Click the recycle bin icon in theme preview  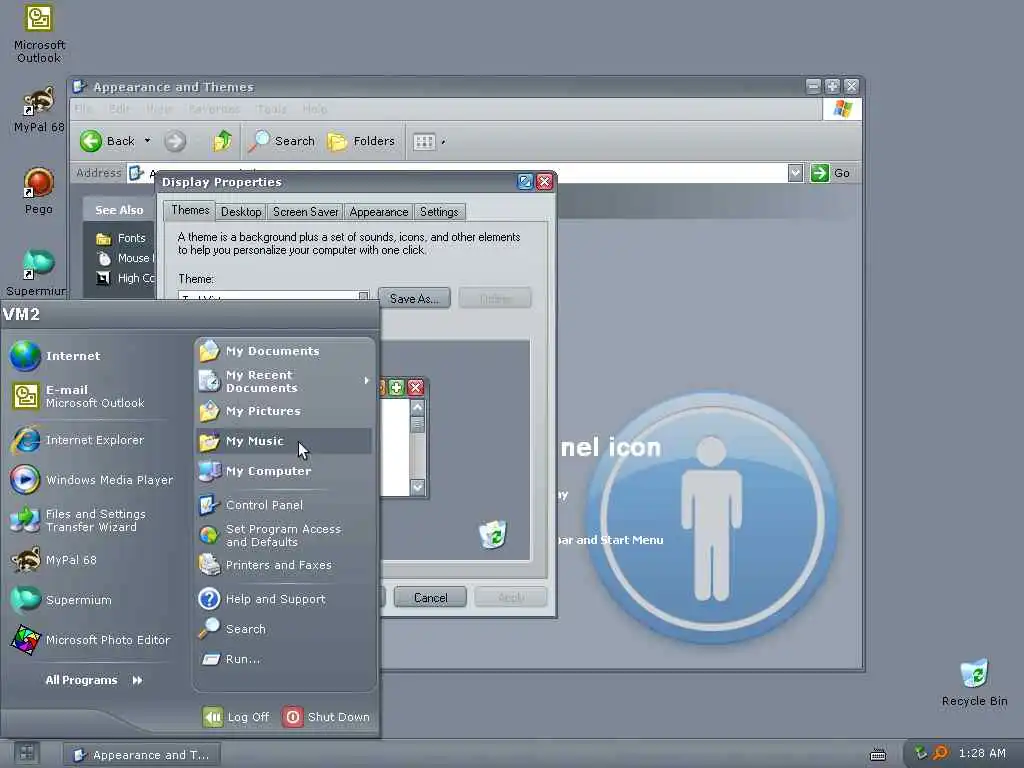point(493,535)
